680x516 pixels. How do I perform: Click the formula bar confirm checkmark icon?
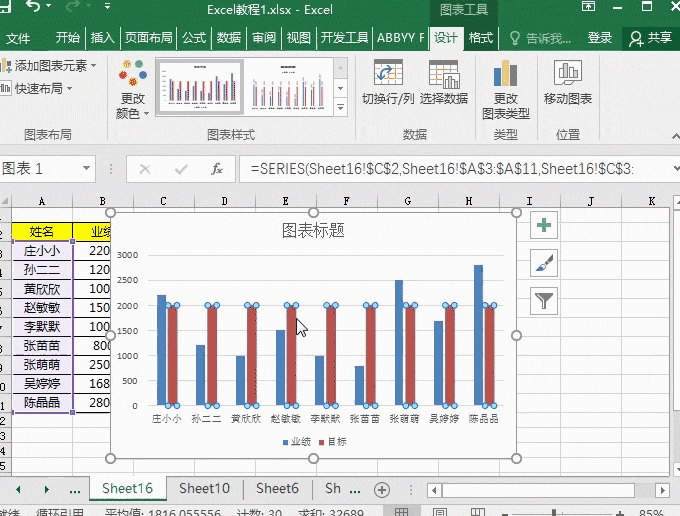click(181, 169)
